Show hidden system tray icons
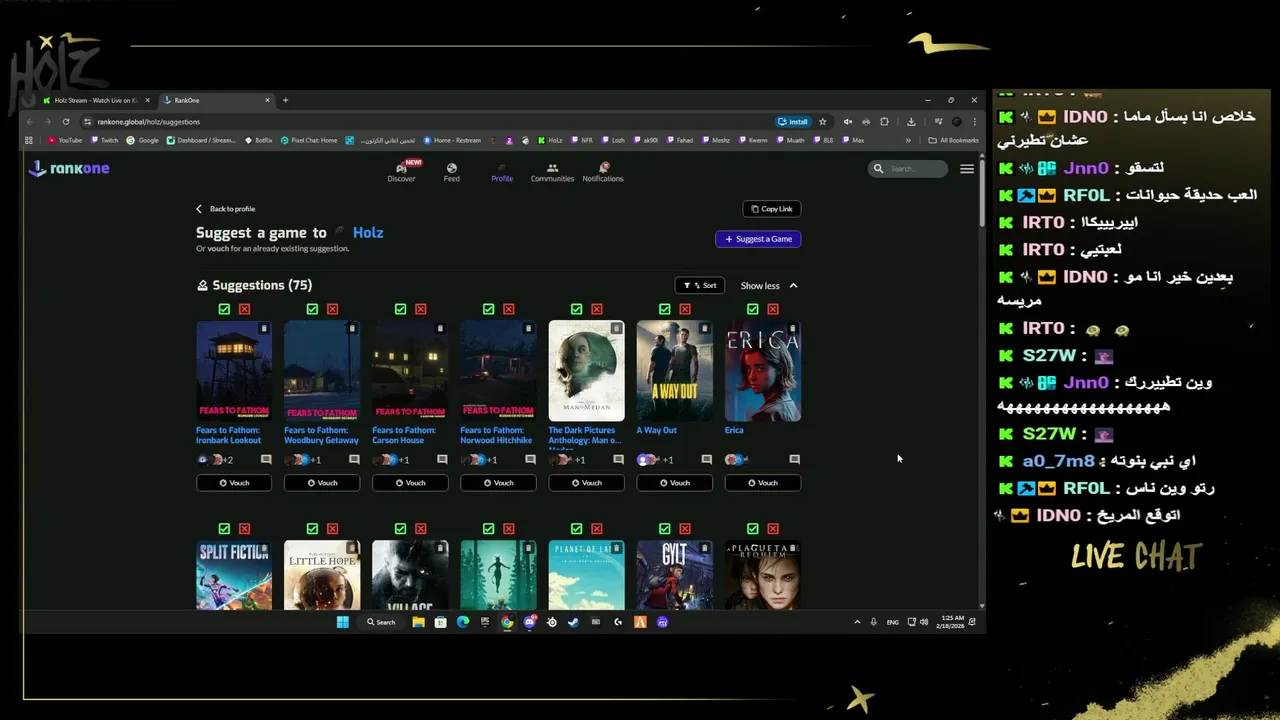1280x720 pixels. (857, 622)
